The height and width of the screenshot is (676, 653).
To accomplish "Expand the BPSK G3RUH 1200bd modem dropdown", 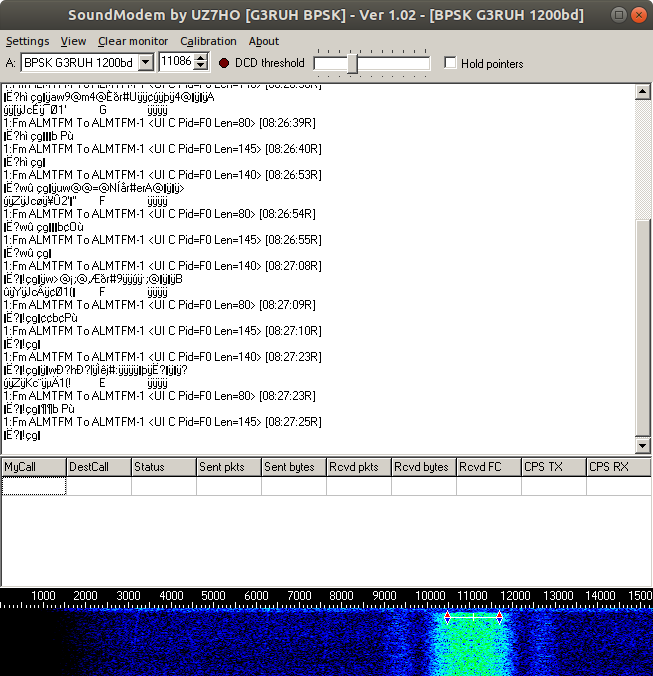I will click(x=146, y=63).
